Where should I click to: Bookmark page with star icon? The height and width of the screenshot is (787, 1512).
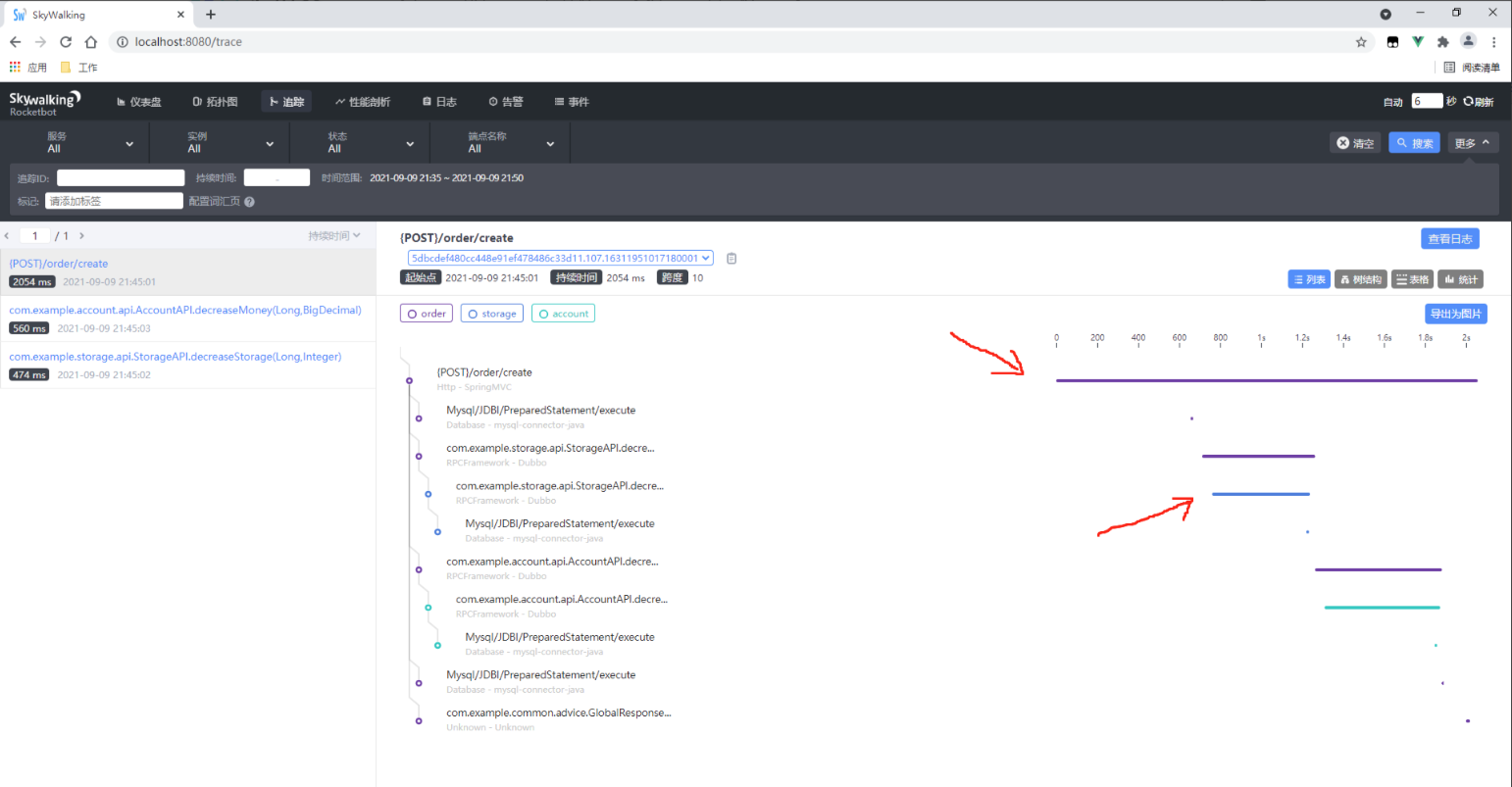[x=1361, y=42]
